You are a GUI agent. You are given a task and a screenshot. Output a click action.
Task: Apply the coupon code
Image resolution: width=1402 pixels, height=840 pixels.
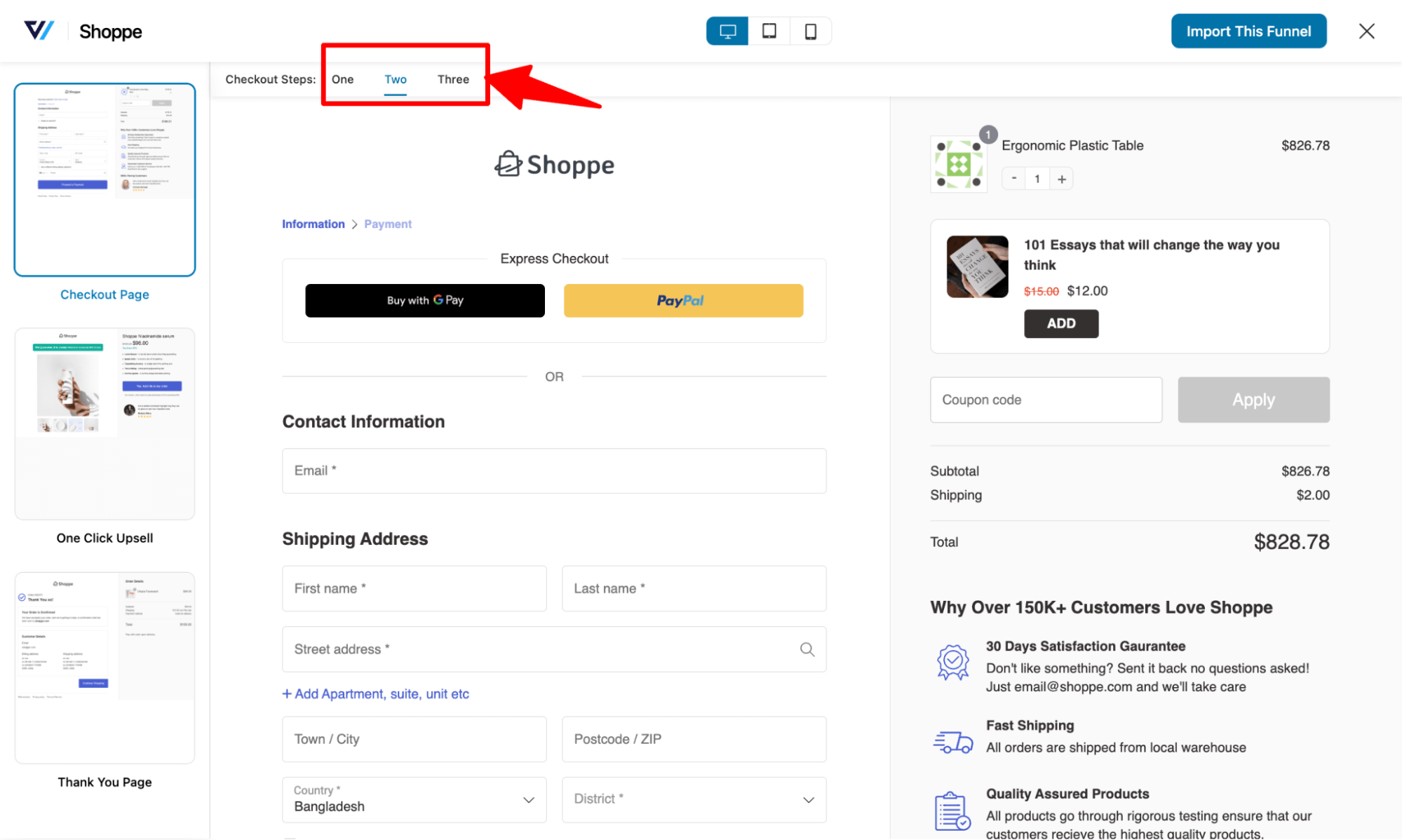click(1253, 400)
